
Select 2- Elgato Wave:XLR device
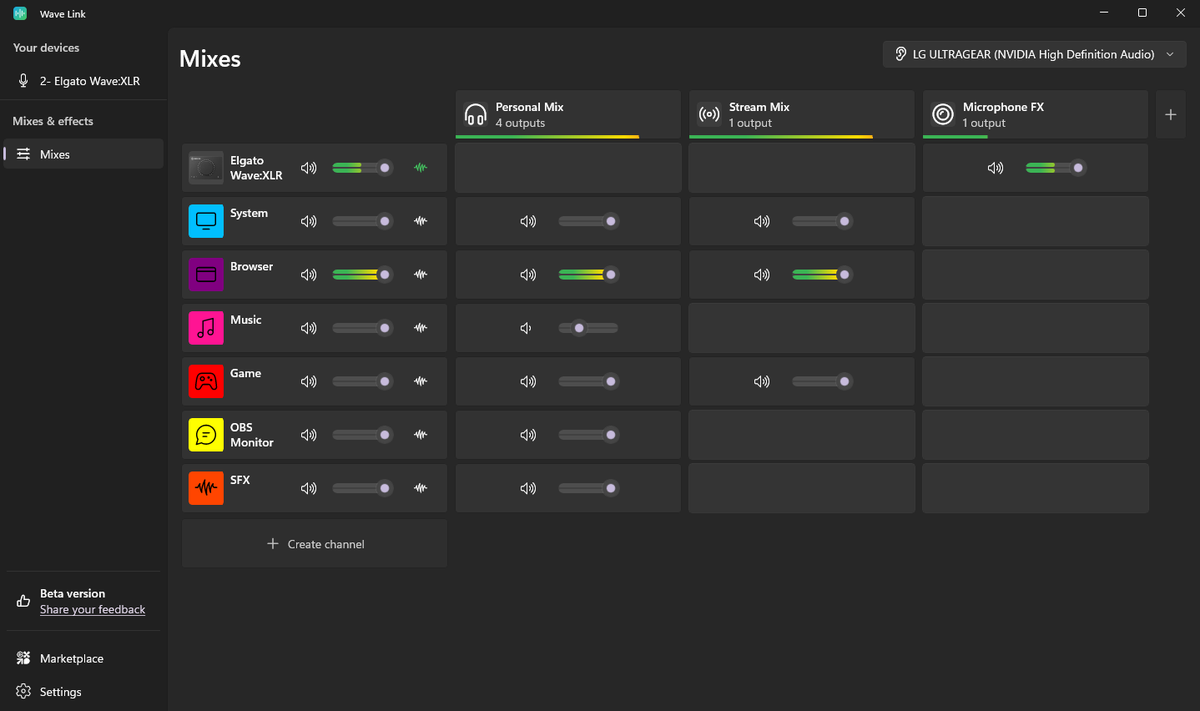pos(84,81)
